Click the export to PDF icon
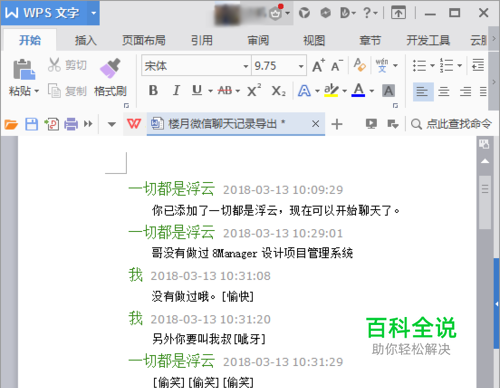The image size is (500, 388). [x=51, y=124]
